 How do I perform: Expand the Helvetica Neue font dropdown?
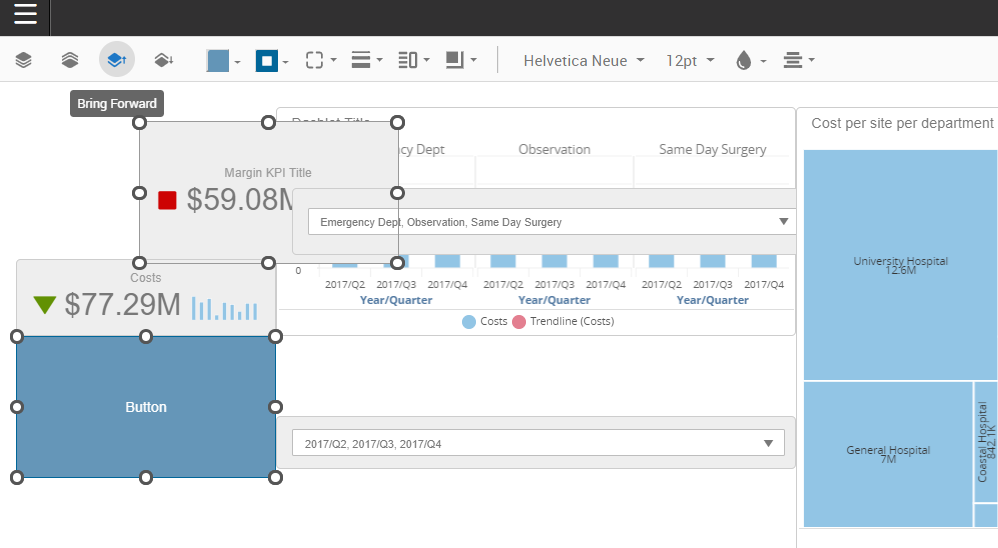[x=584, y=61]
